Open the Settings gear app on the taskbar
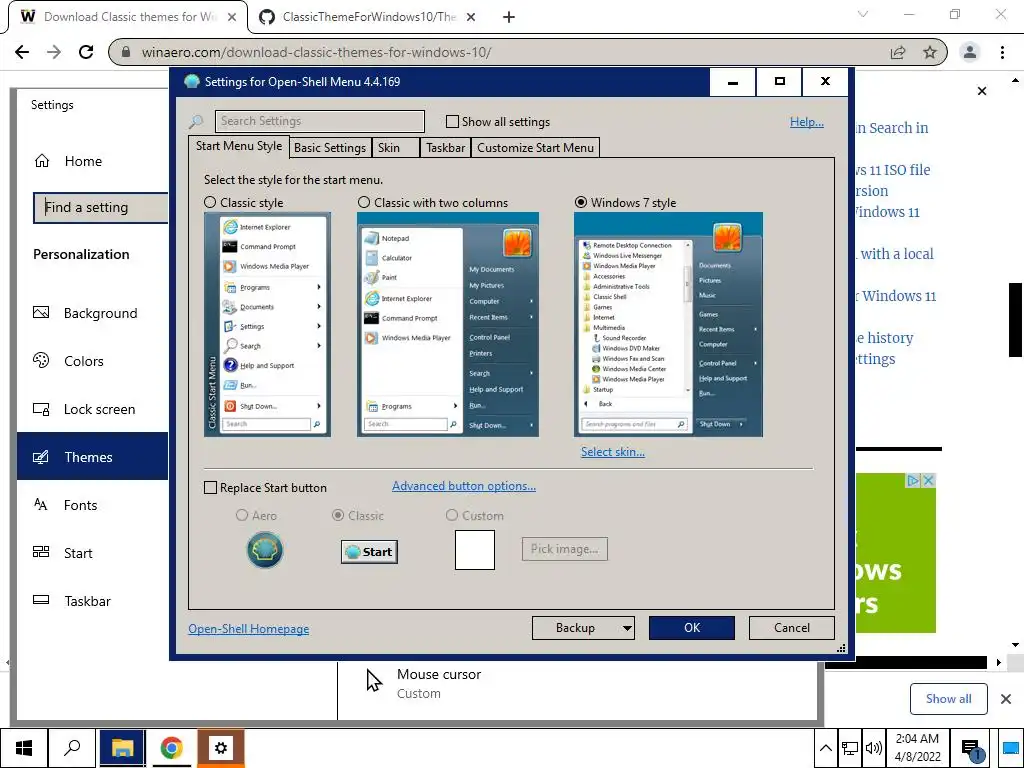Image resolution: width=1024 pixels, height=768 pixels. point(221,748)
